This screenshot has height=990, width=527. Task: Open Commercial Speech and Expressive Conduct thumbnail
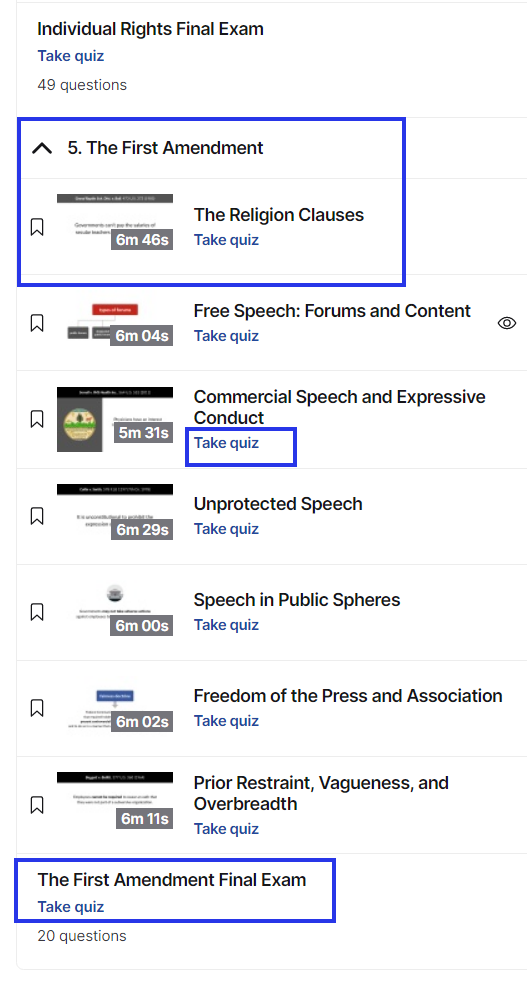coord(115,419)
